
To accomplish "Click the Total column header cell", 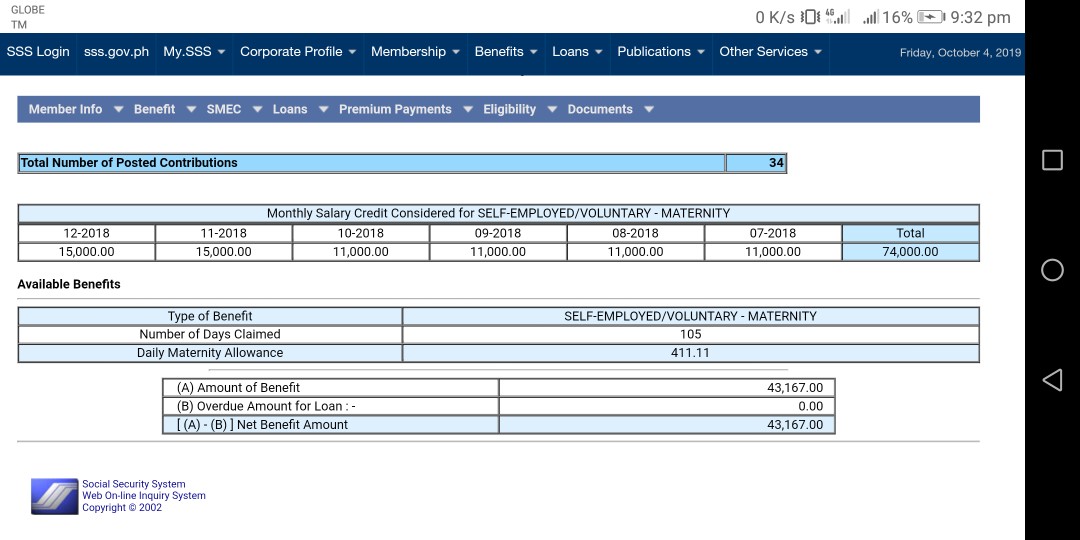I will pyautogui.click(x=910, y=233).
